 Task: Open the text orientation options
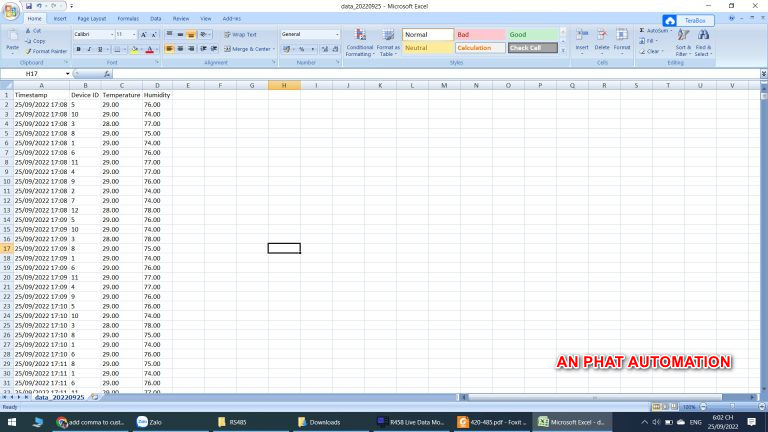pos(205,35)
